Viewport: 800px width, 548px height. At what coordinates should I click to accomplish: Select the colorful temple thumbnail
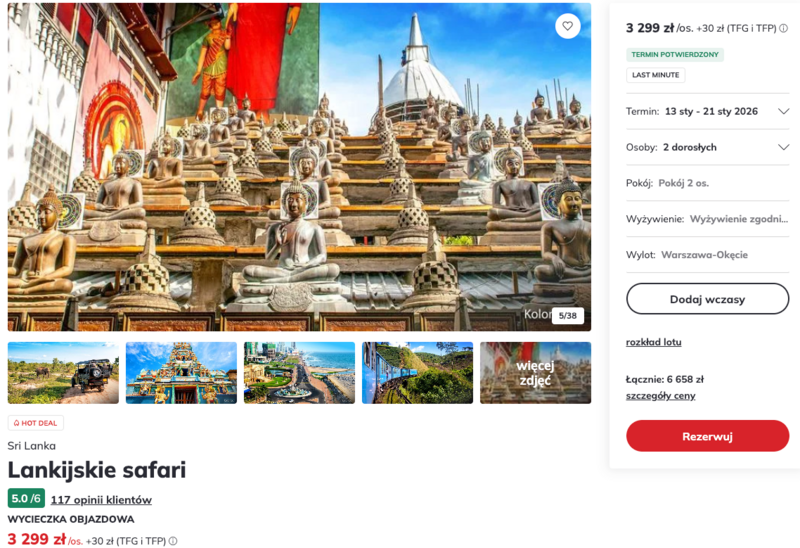coord(181,373)
